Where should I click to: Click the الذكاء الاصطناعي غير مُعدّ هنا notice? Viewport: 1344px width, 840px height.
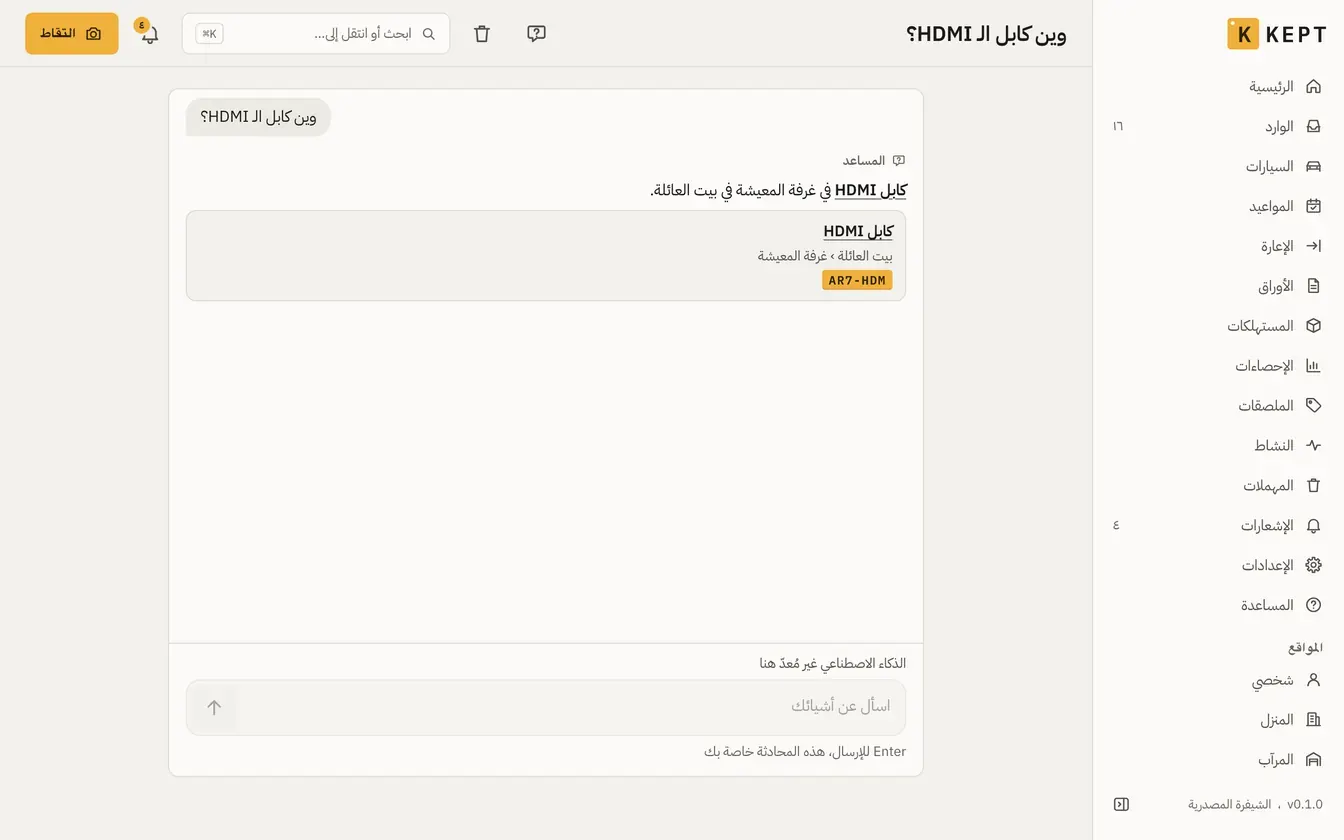833,664
